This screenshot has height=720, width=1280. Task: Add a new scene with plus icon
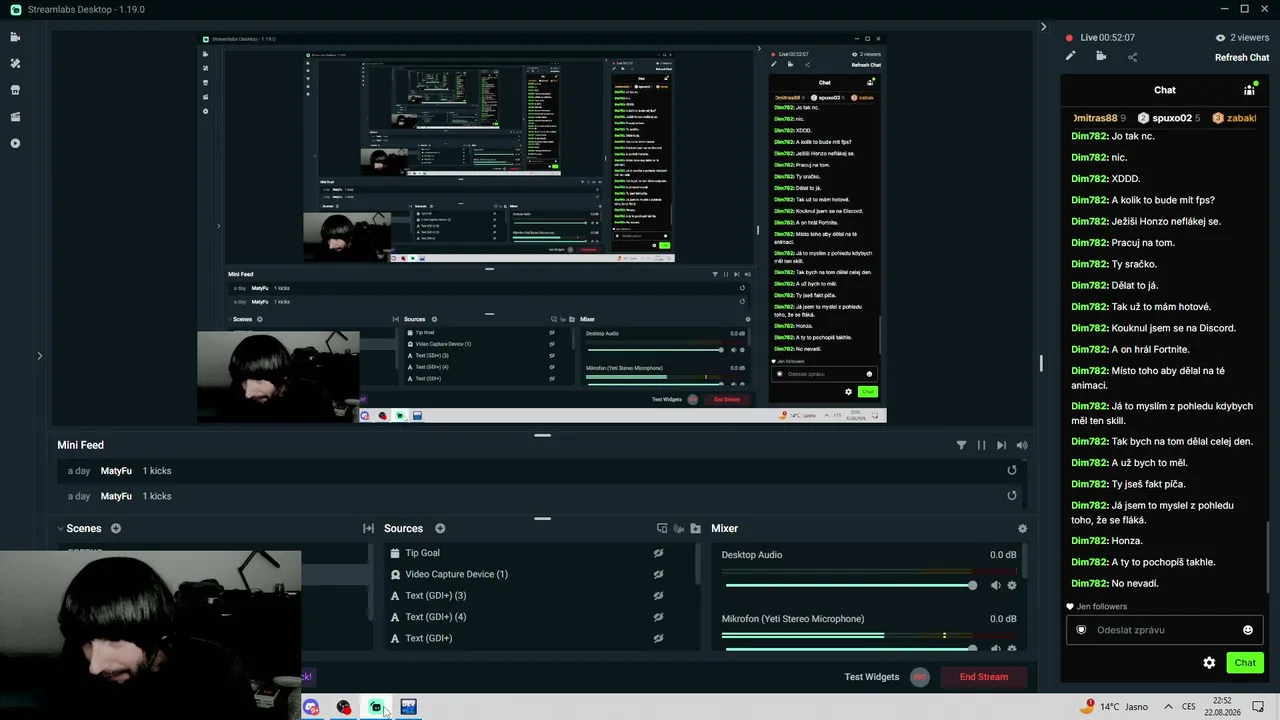point(116,528)
